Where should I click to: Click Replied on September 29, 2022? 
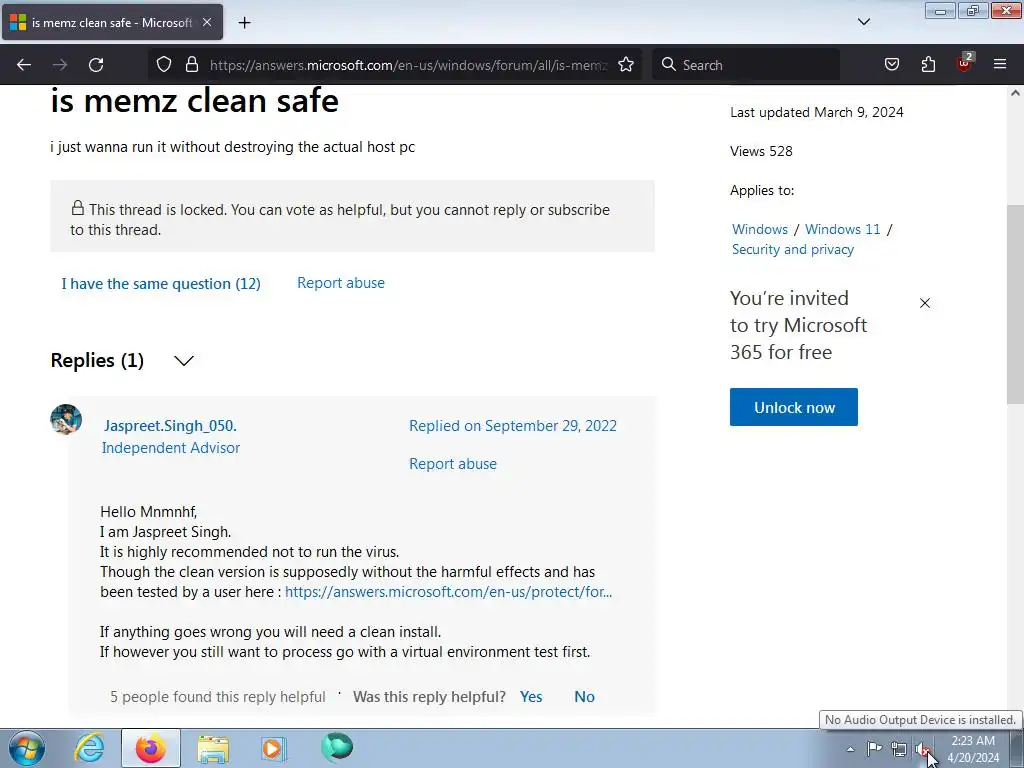[x=513, y=426]
